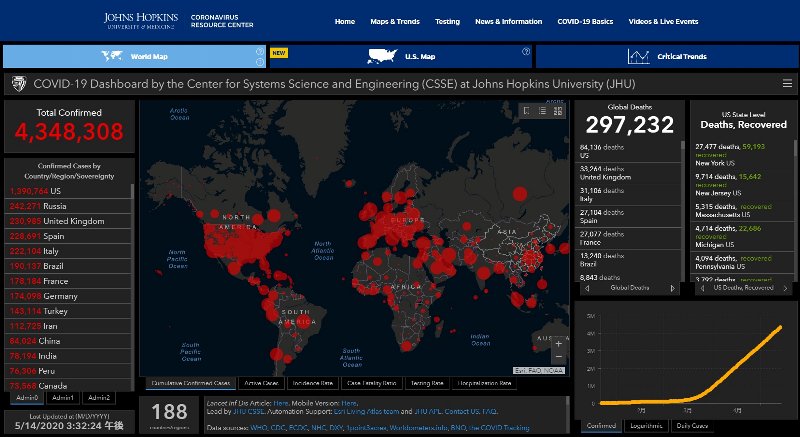The image size is (800, 437).
Task: Select Cumulative Confirmed Cases map layer tab
Action: 190,383
